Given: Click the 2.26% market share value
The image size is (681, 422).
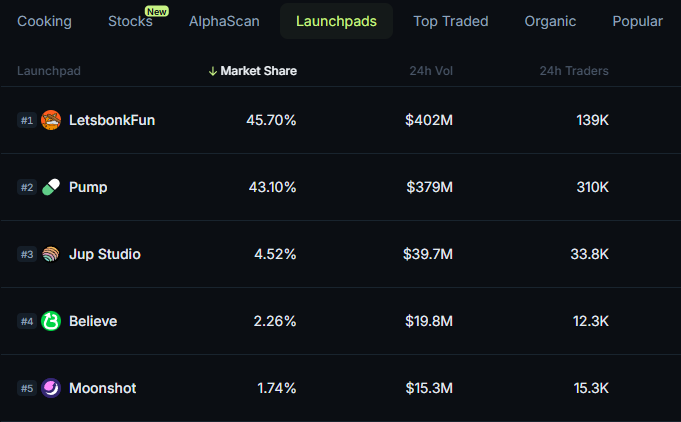Looking at the screenshot, I should click(274, 321).
